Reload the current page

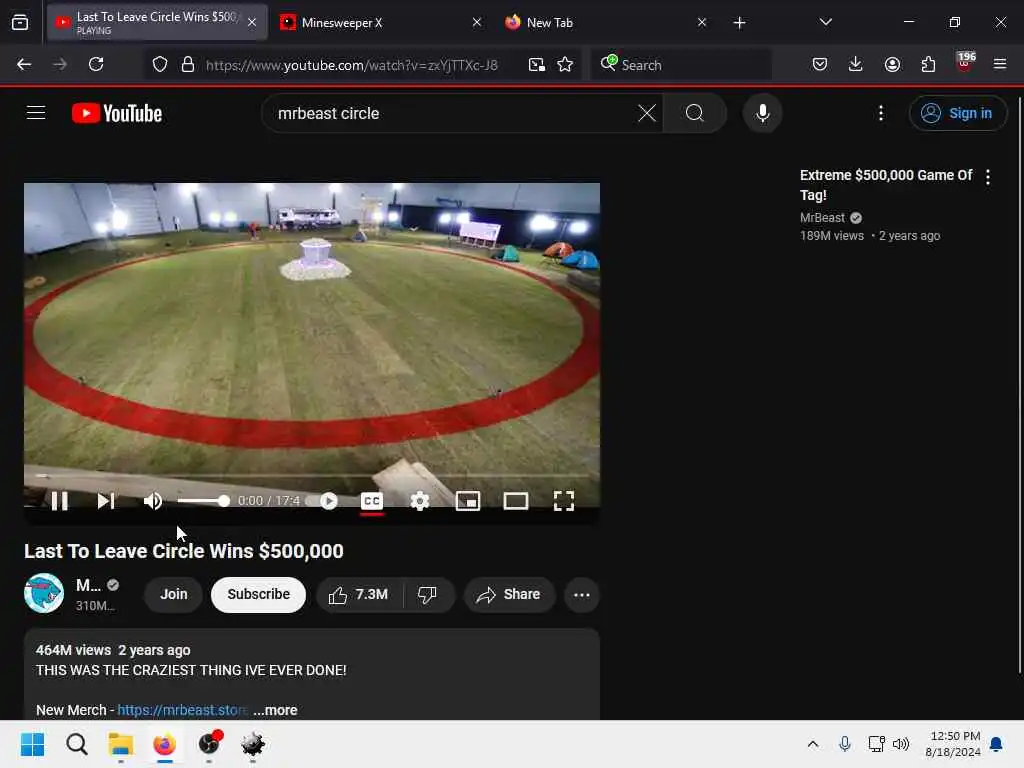(x=96, y=64)
